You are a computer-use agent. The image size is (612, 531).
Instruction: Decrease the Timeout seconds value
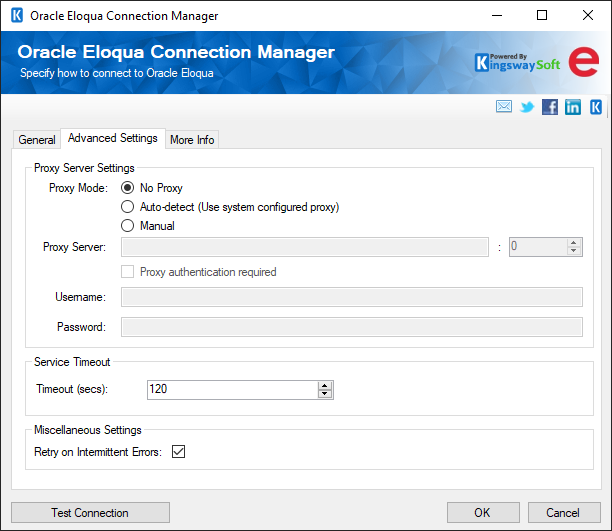click(325, 394)
